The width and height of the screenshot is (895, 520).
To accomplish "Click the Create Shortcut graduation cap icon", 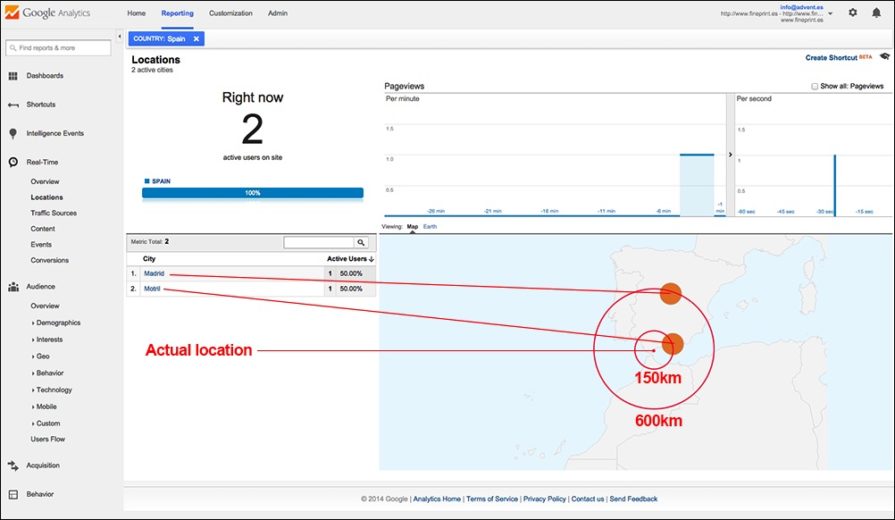I will [884, 57].
